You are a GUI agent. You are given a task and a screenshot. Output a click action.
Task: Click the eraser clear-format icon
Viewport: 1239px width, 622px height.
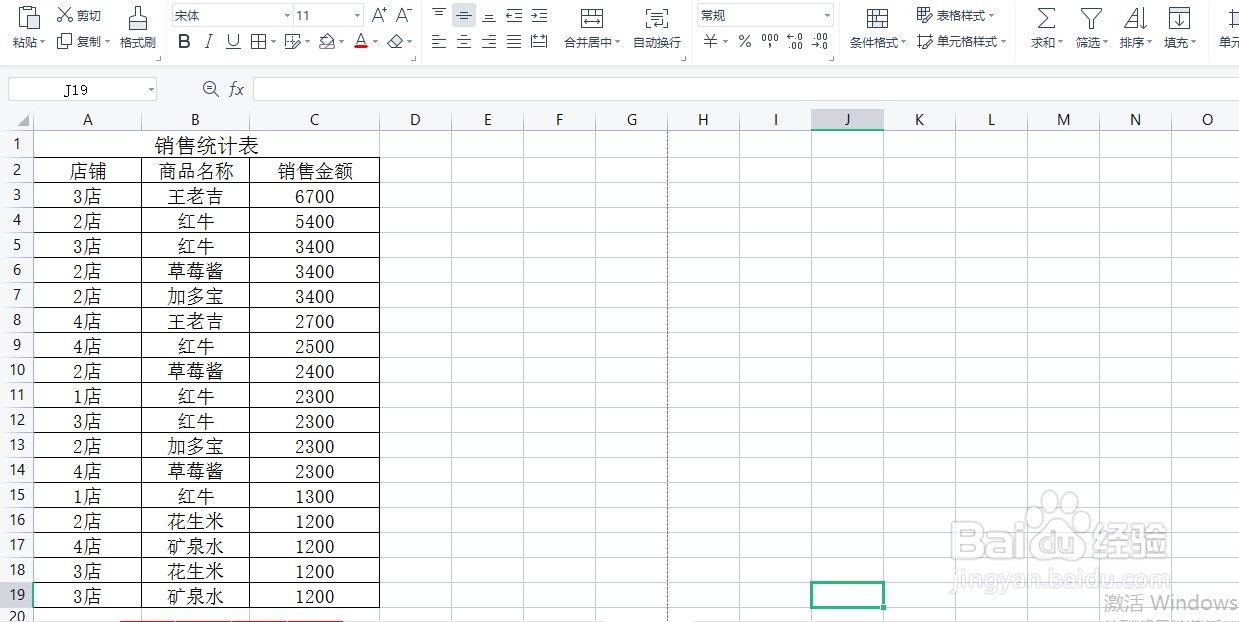[x=395, y=42]
